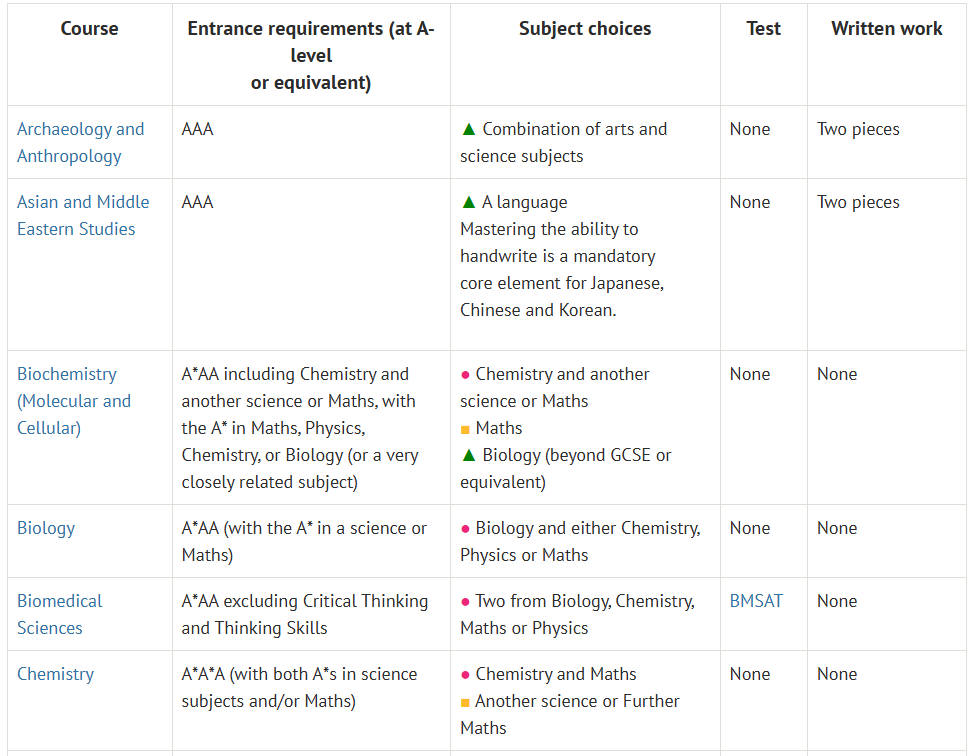Click pink dot before Biology and either Chemistry
This screenshot has height=756, width=973.
(x=465, y=529)
